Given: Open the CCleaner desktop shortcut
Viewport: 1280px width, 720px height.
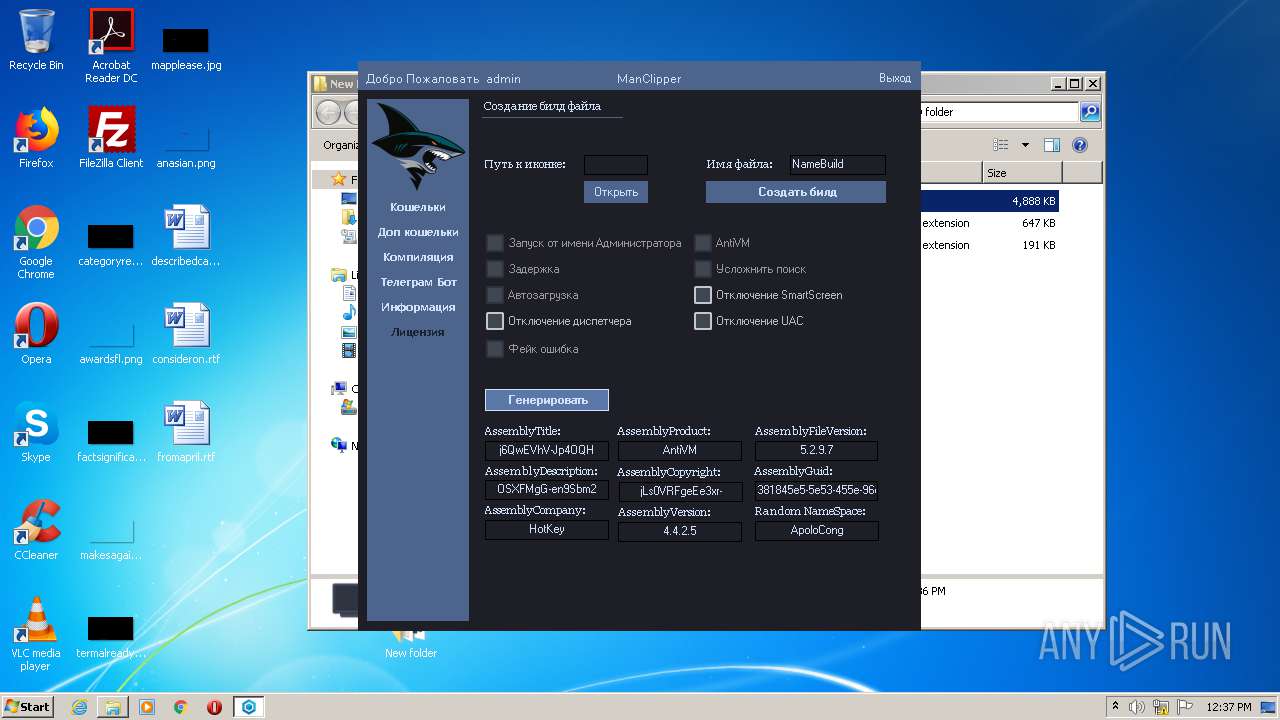Looking at the screenshot, I should 36,530.
